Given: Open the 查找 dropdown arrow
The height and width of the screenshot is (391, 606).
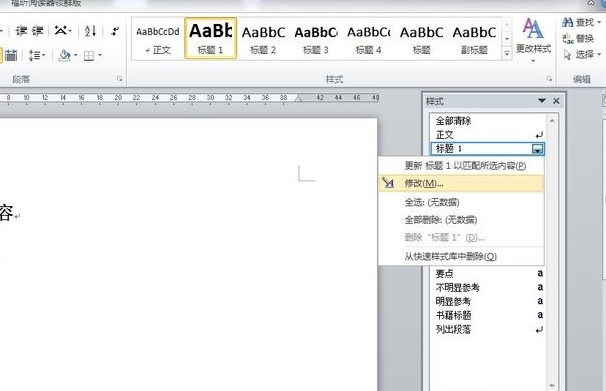Looking at the screenshot, I should (x=599, y=22).
